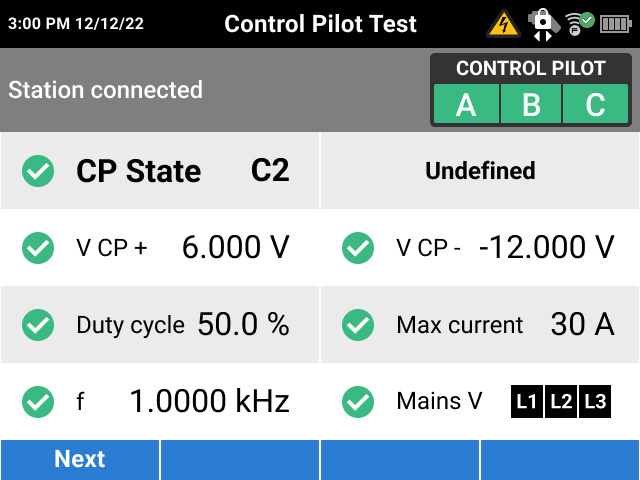
Task: Click the Max current pass checkmark
Action: coord(358,325)
